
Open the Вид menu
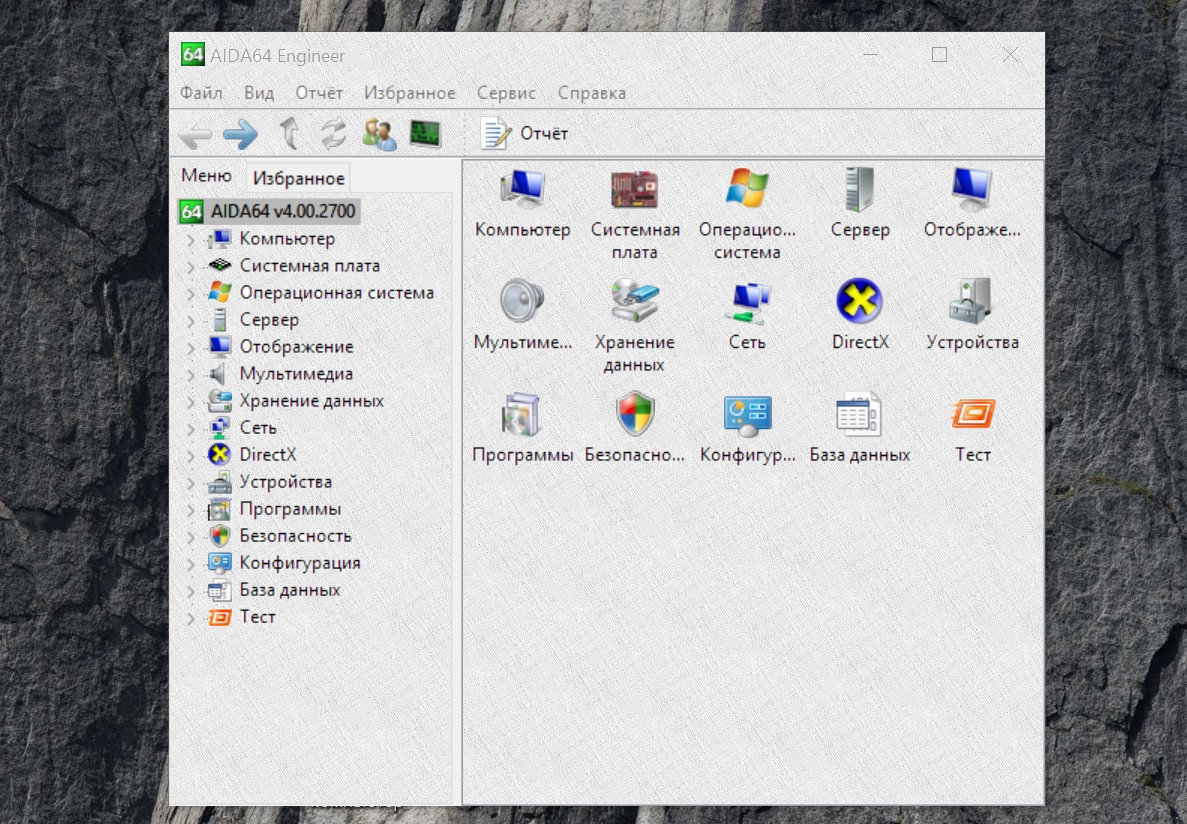(259, 92)
